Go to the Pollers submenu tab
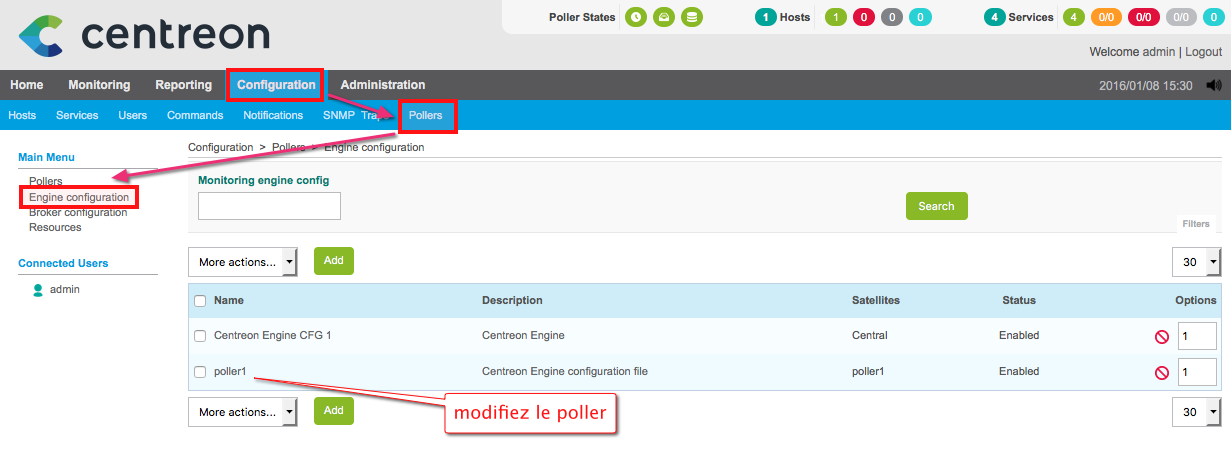 (x=425, y=115)
